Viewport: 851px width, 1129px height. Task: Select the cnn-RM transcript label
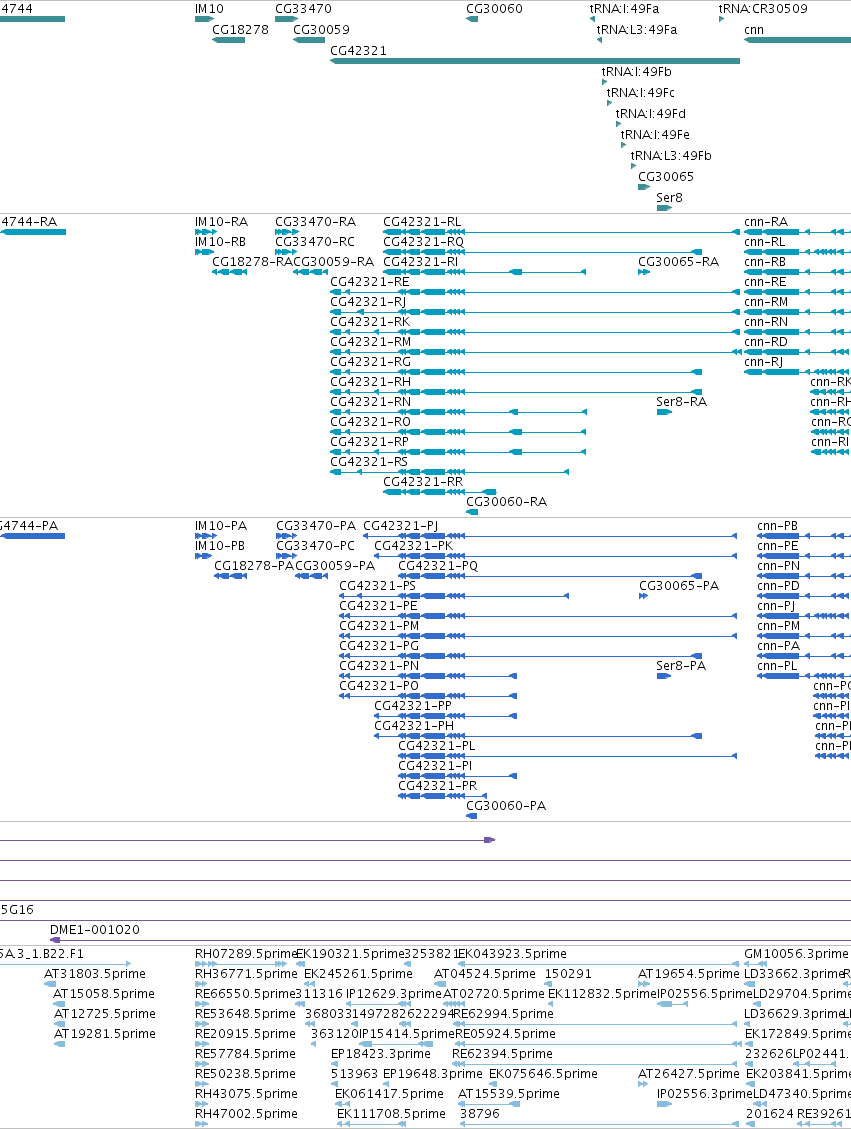(766, 302)
